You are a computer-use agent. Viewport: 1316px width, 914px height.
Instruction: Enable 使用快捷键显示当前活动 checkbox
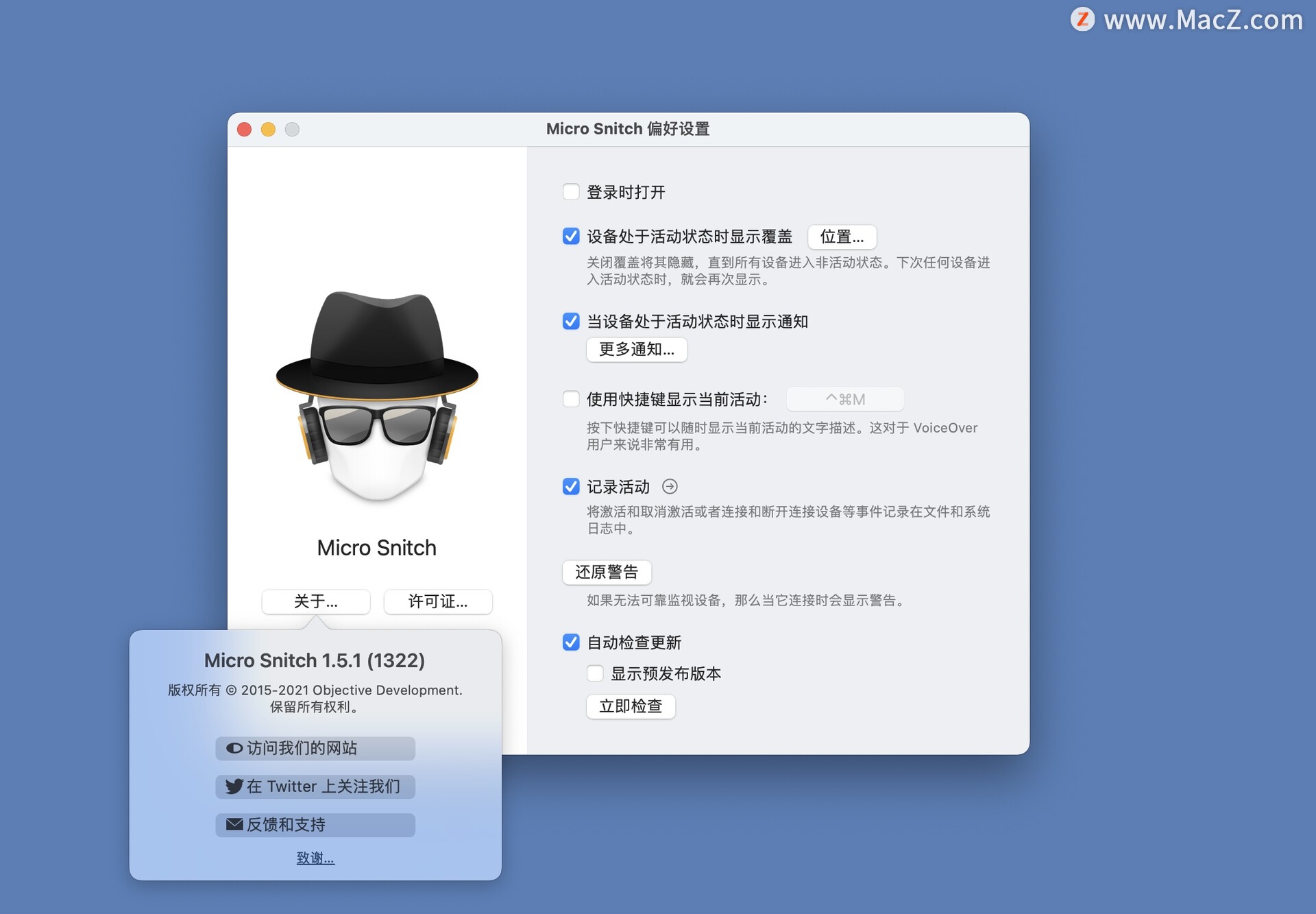[570, 399]
